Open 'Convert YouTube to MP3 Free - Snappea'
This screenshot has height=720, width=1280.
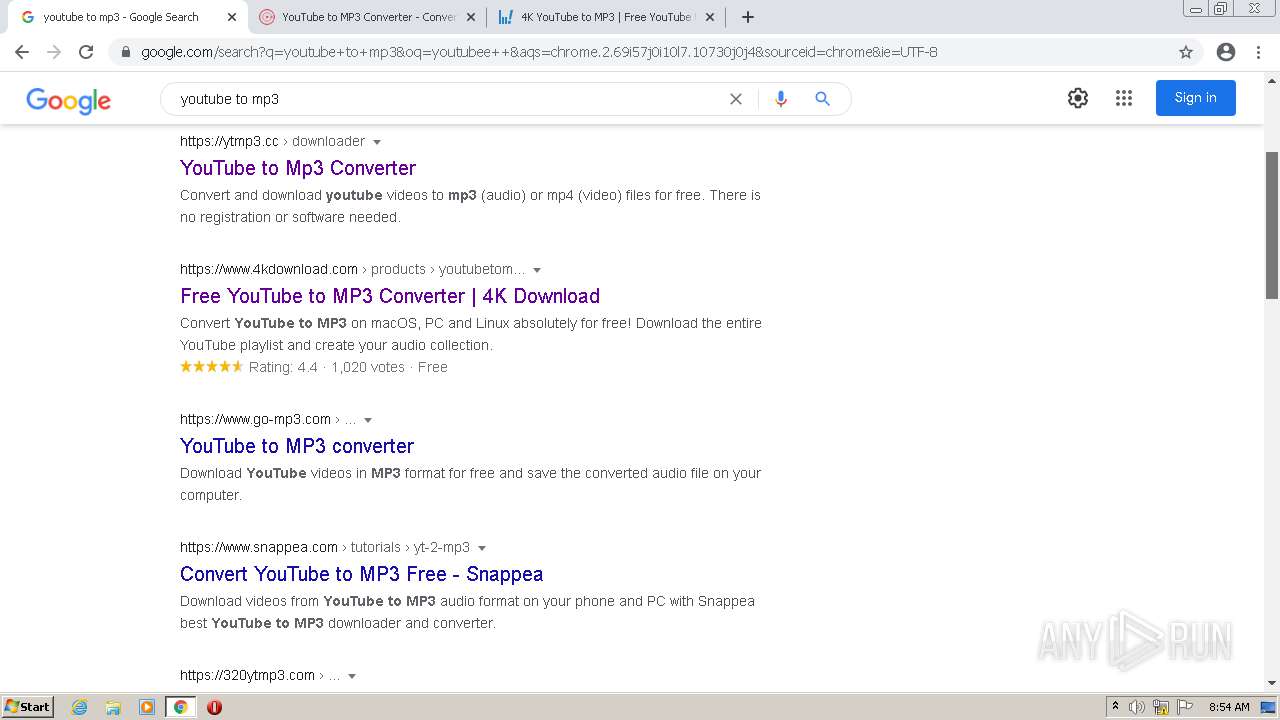pyautogui.click(x=362, y=574)
